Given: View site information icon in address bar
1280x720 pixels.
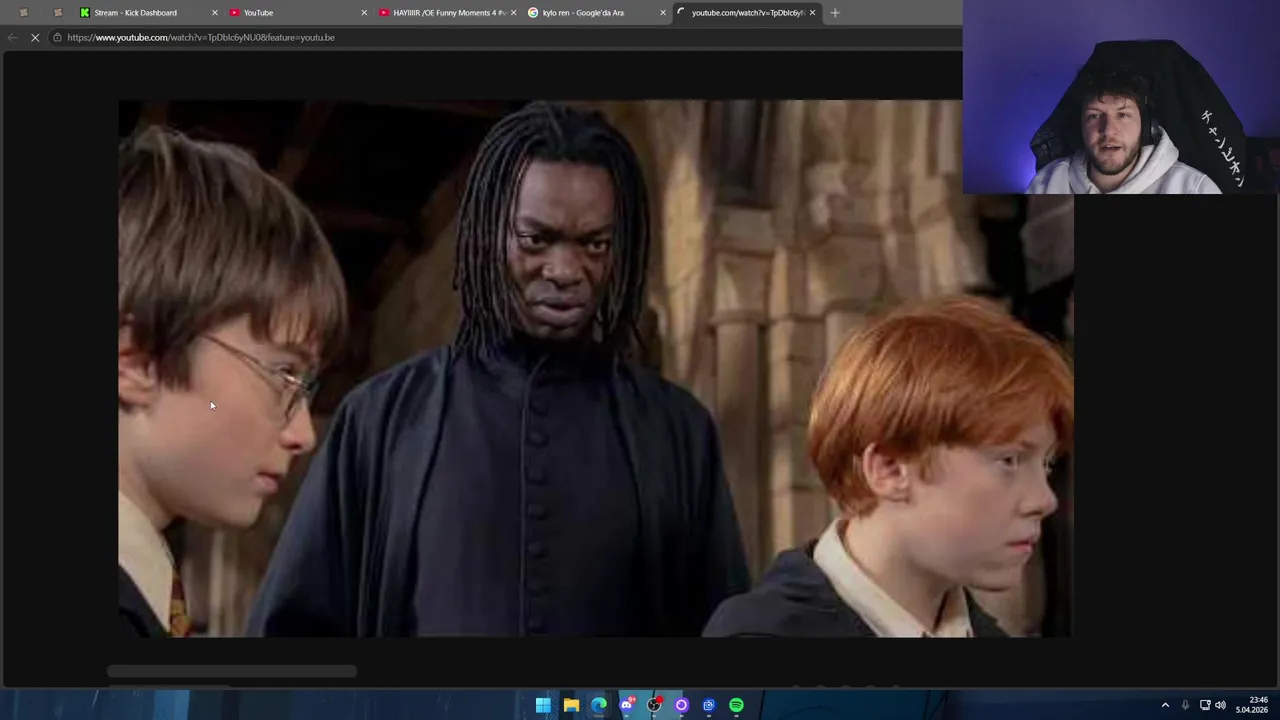Looking at the screenshot, I should click(x=57, y=37).
